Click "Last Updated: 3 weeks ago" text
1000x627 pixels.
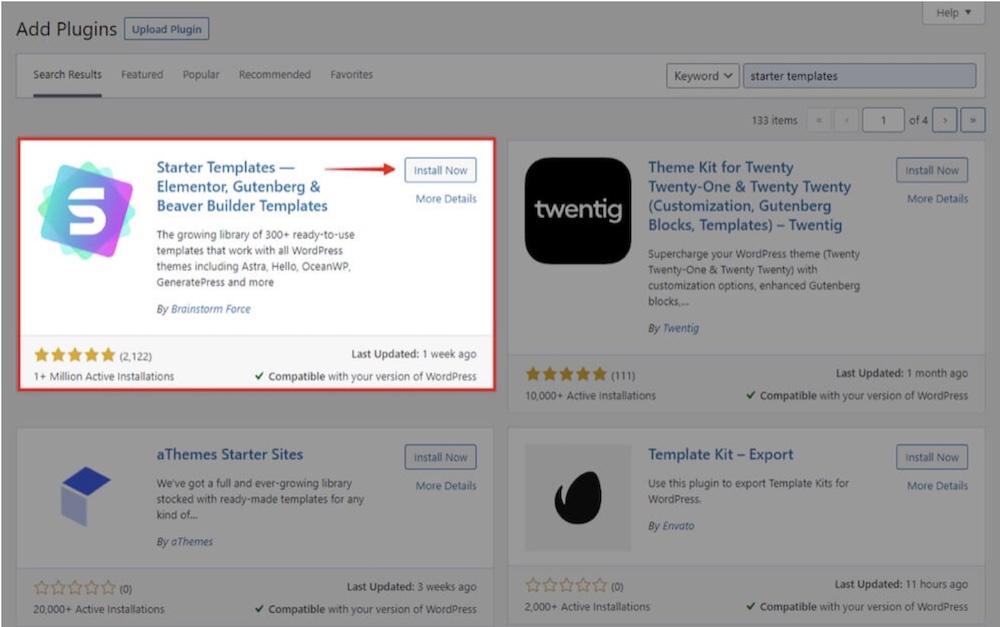pyautogui.click(x=411, y=587)
